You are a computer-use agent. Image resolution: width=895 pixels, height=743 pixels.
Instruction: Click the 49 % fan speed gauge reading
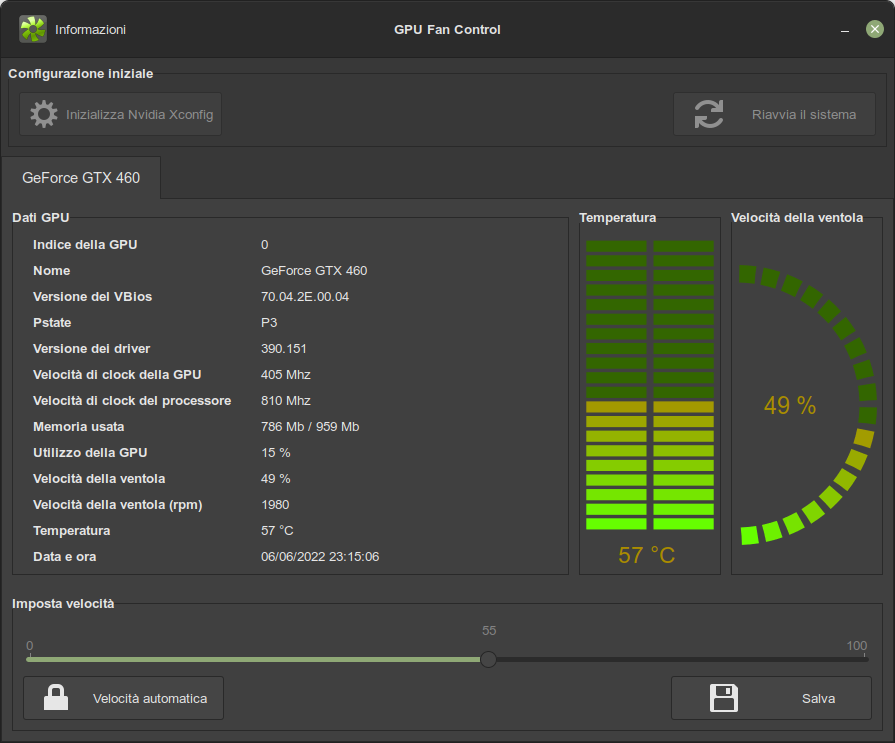coord(790,405)
